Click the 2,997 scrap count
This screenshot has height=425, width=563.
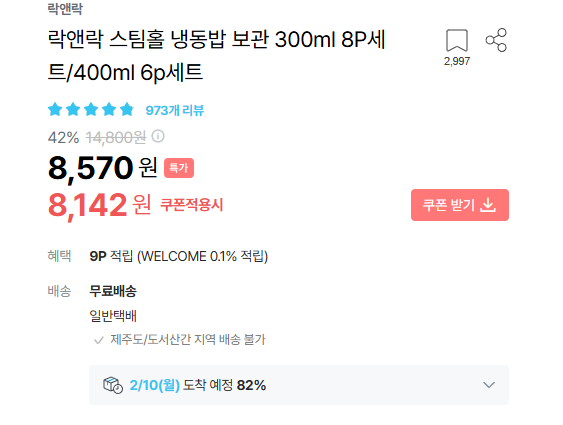tap(457, 61)
